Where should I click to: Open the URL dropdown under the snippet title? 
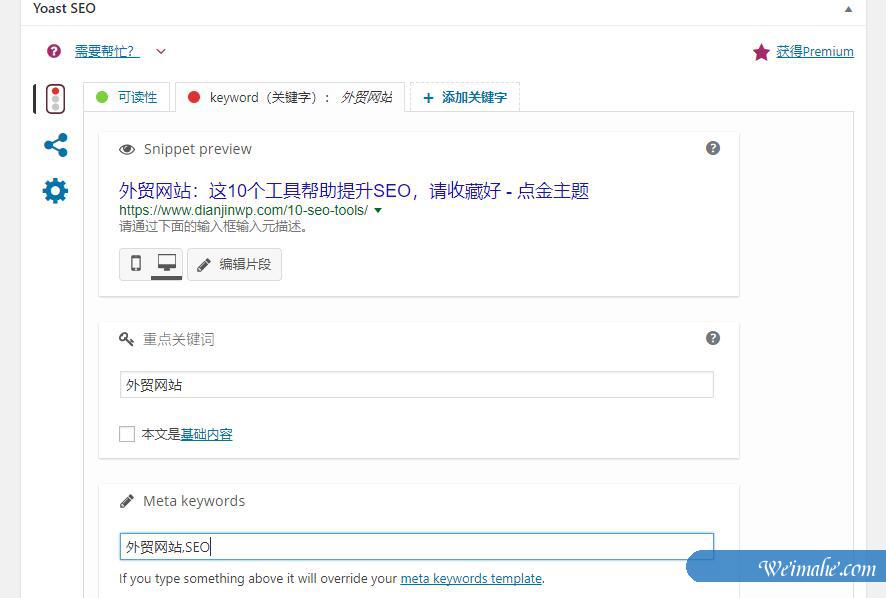pyautogui.click(x=376, y=212)
